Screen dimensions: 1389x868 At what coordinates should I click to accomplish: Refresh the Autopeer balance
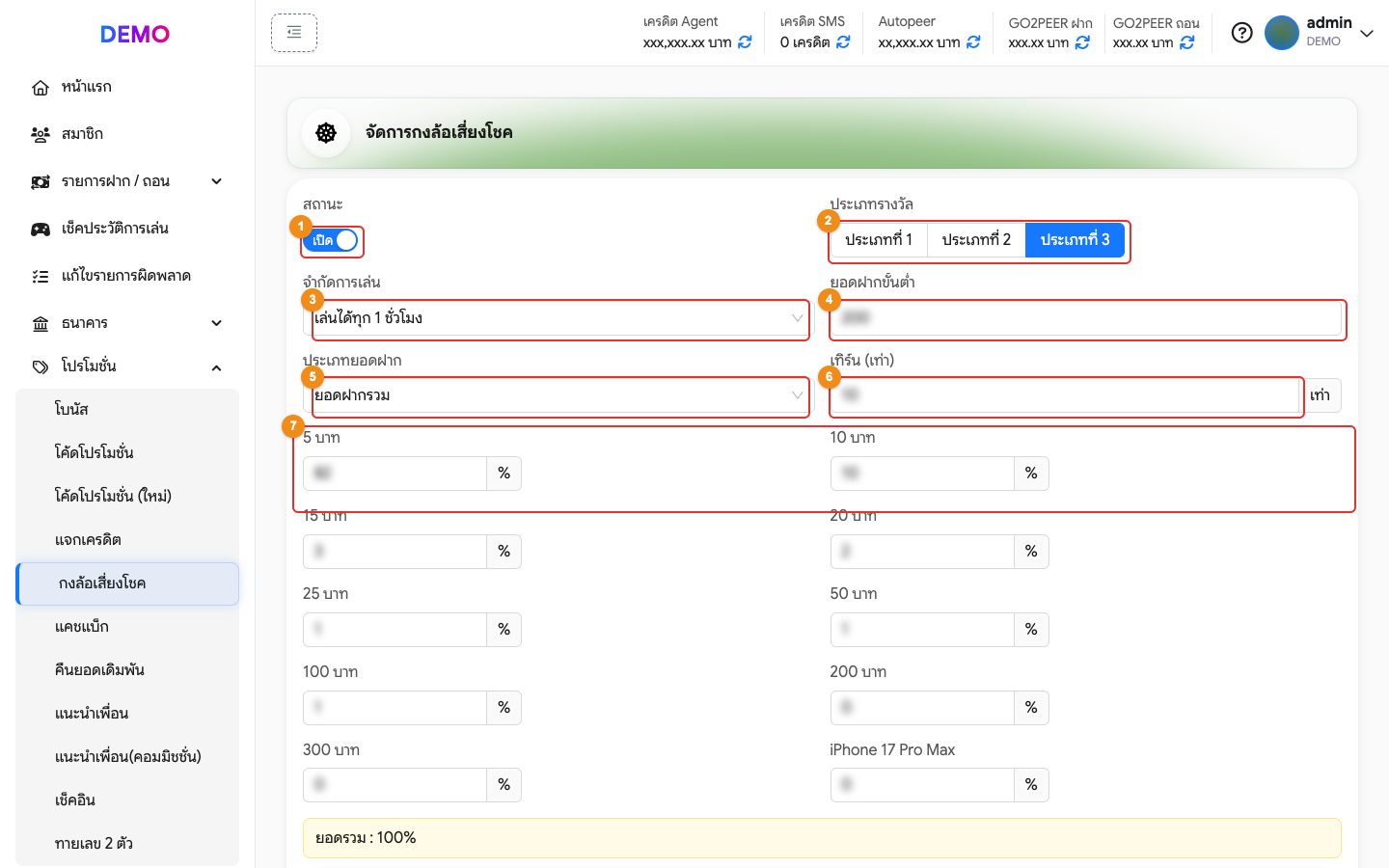(x=973, y=42)
